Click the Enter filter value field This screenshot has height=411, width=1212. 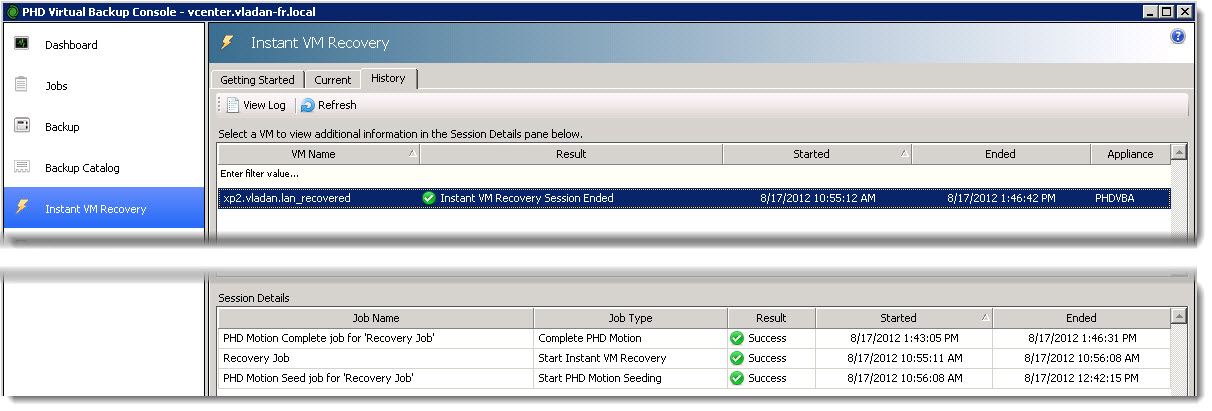click(694, 174)
